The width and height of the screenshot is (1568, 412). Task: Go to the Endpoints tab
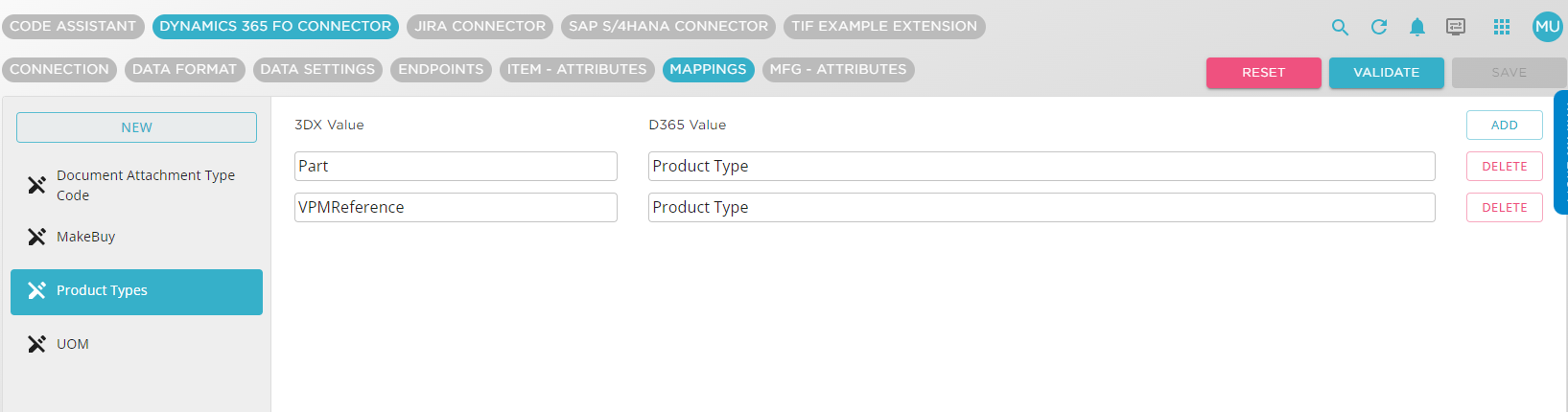tap(440, 69)
